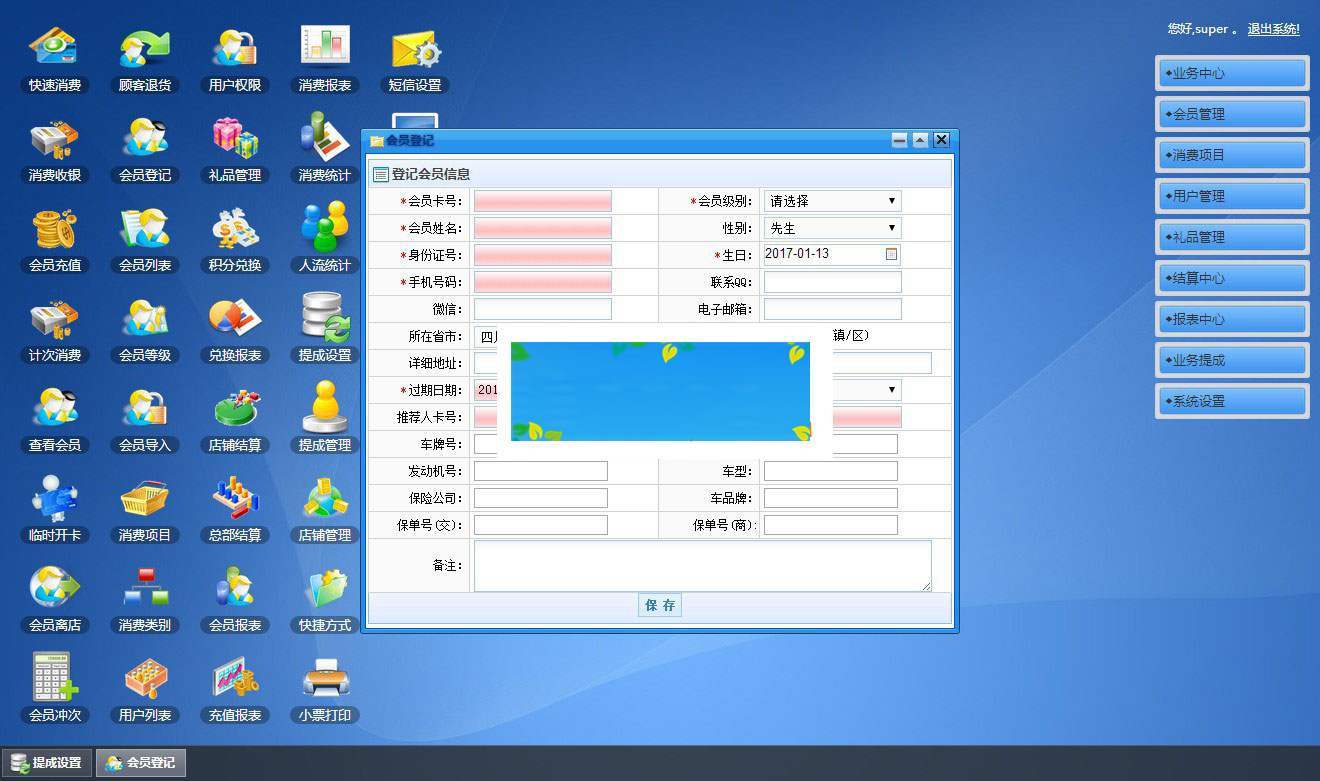The width and height of the screenshot is (1320, 781).
Task: Click the 保存 save button
Action: 659,605
